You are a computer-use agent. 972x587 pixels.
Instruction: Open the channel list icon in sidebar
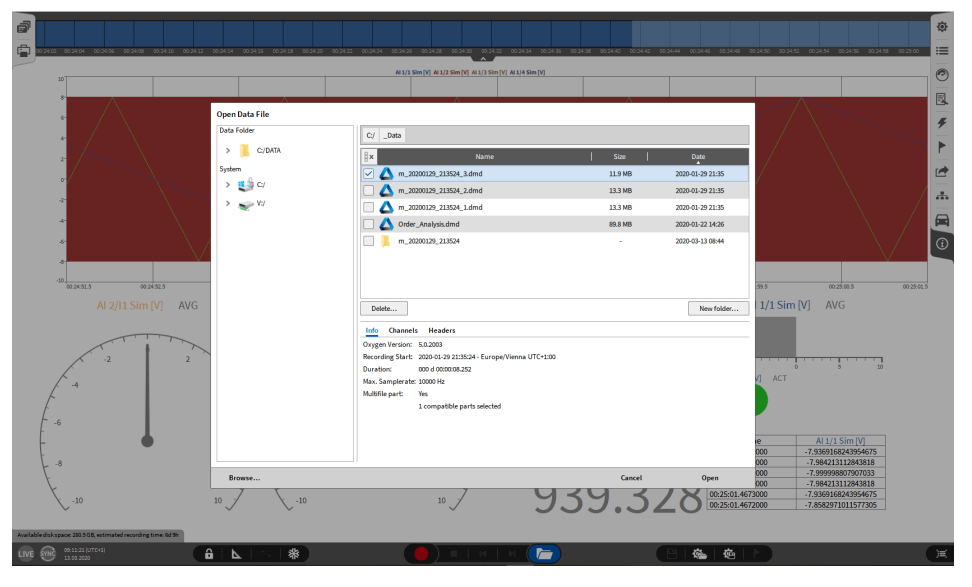(x=941, y=51)
